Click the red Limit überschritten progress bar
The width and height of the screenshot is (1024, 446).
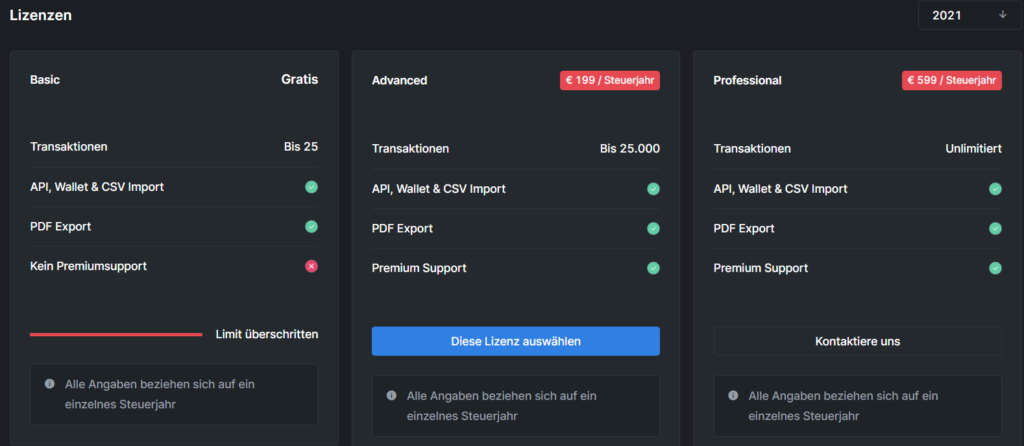point(116,334)
